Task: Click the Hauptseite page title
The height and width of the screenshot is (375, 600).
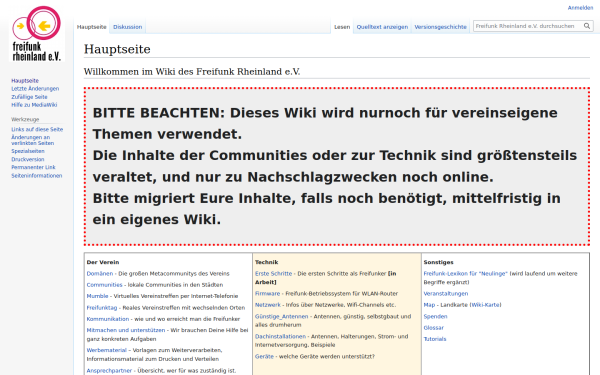Action: coord(117,49)
